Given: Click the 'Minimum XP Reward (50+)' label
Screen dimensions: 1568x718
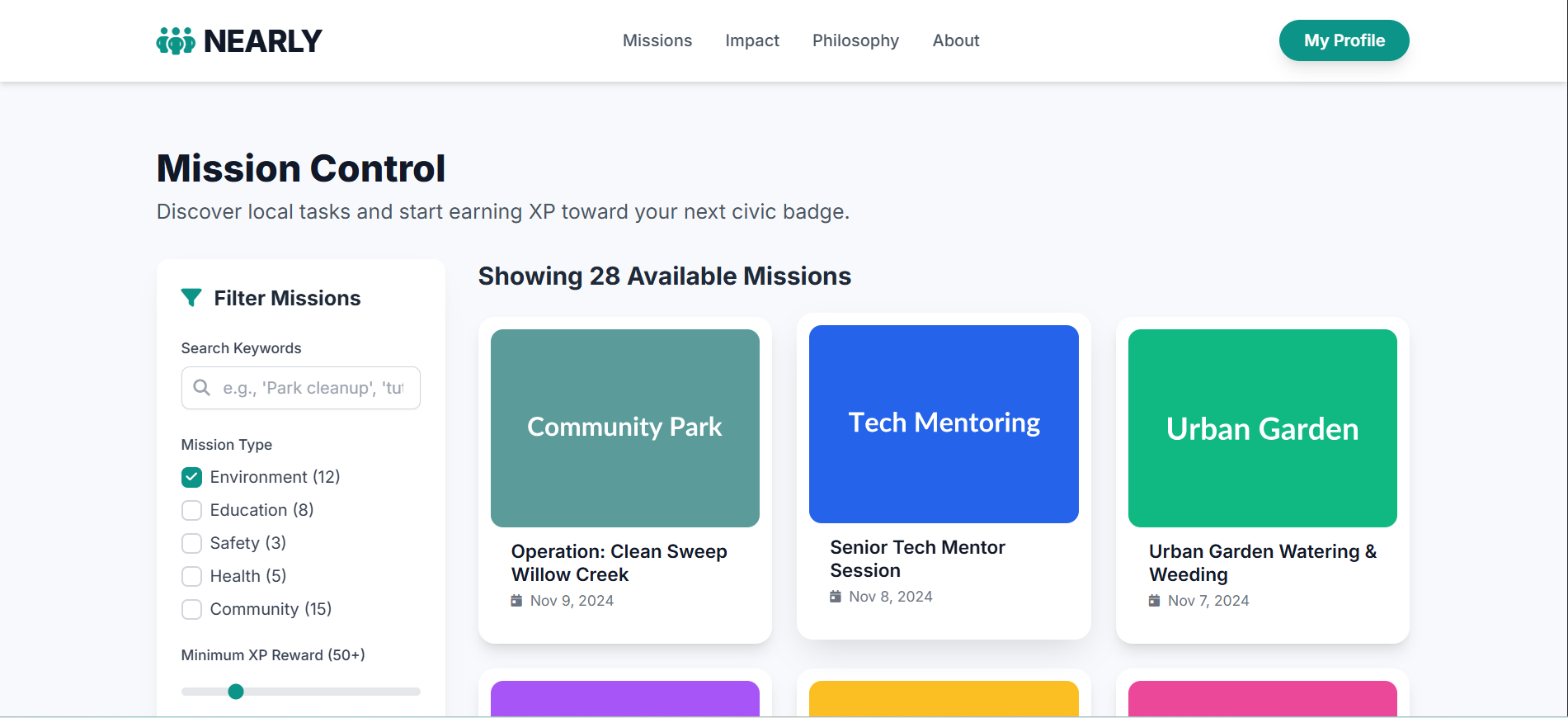Looking at the screenshot, I should [x=273, y=655].
